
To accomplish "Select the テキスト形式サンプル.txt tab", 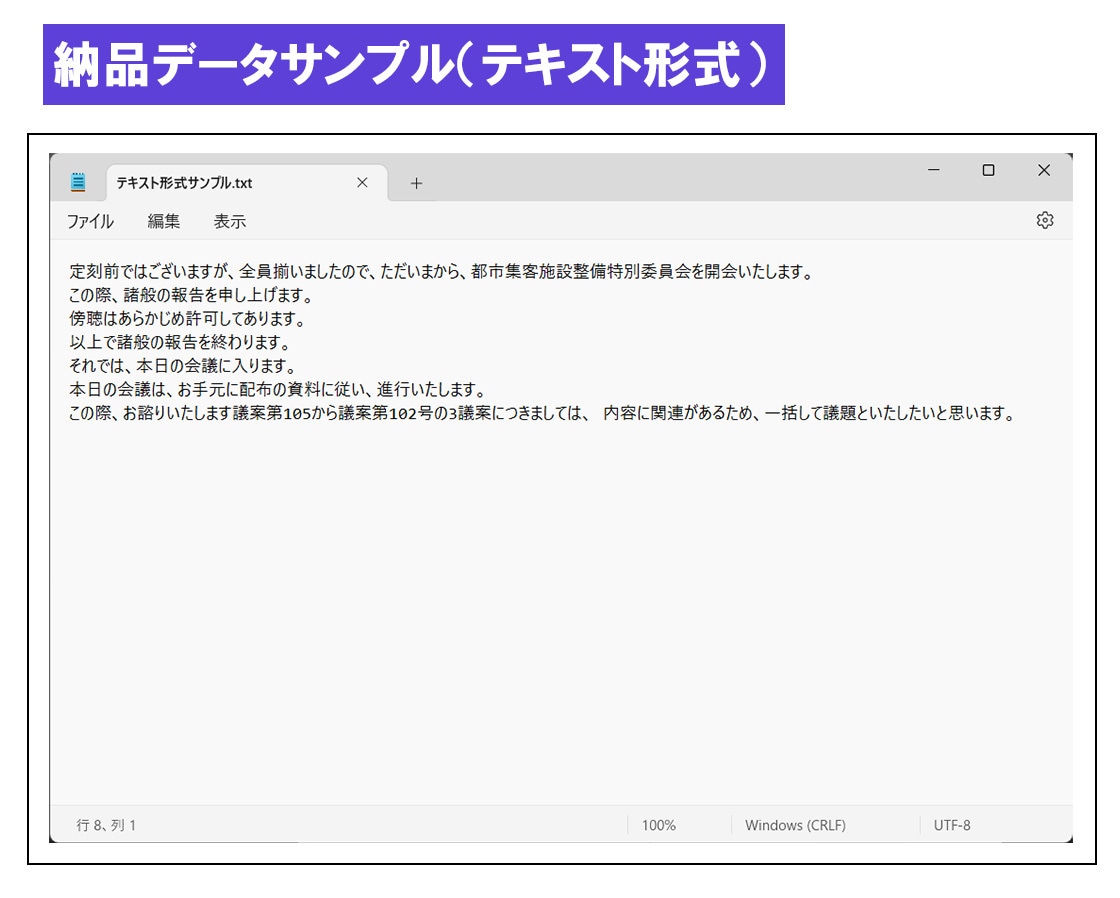I will [246, 183].
